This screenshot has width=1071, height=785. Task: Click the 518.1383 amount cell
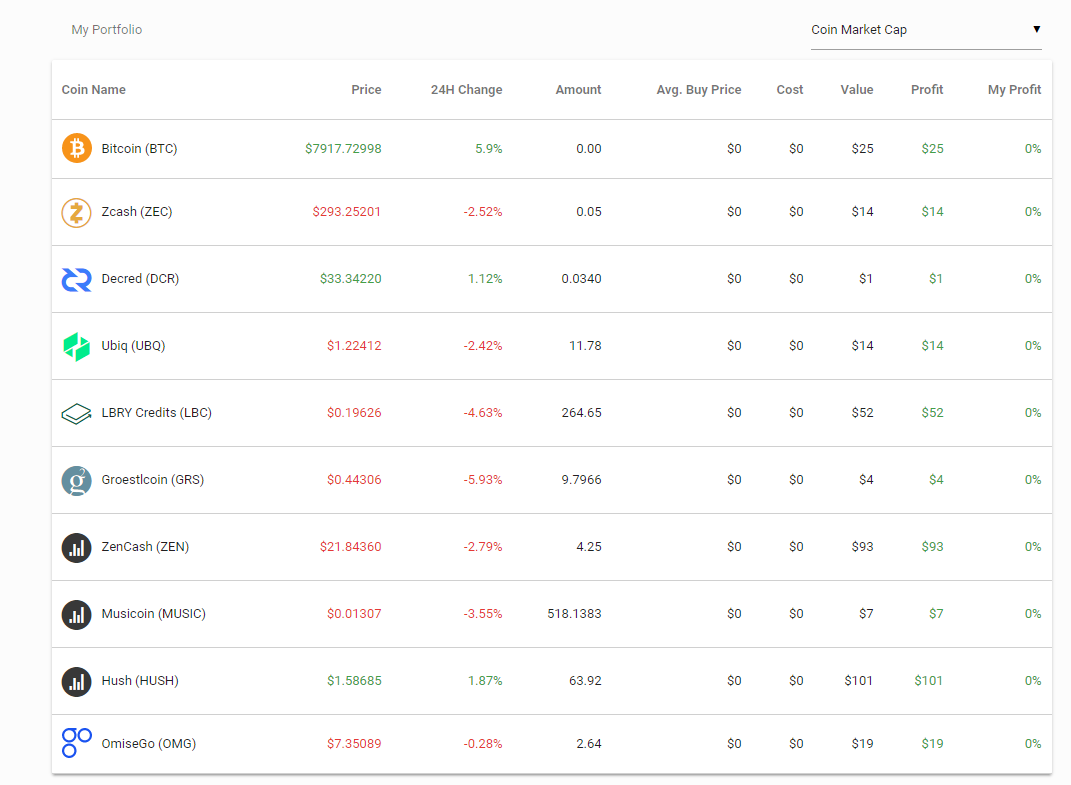(574, 614)
